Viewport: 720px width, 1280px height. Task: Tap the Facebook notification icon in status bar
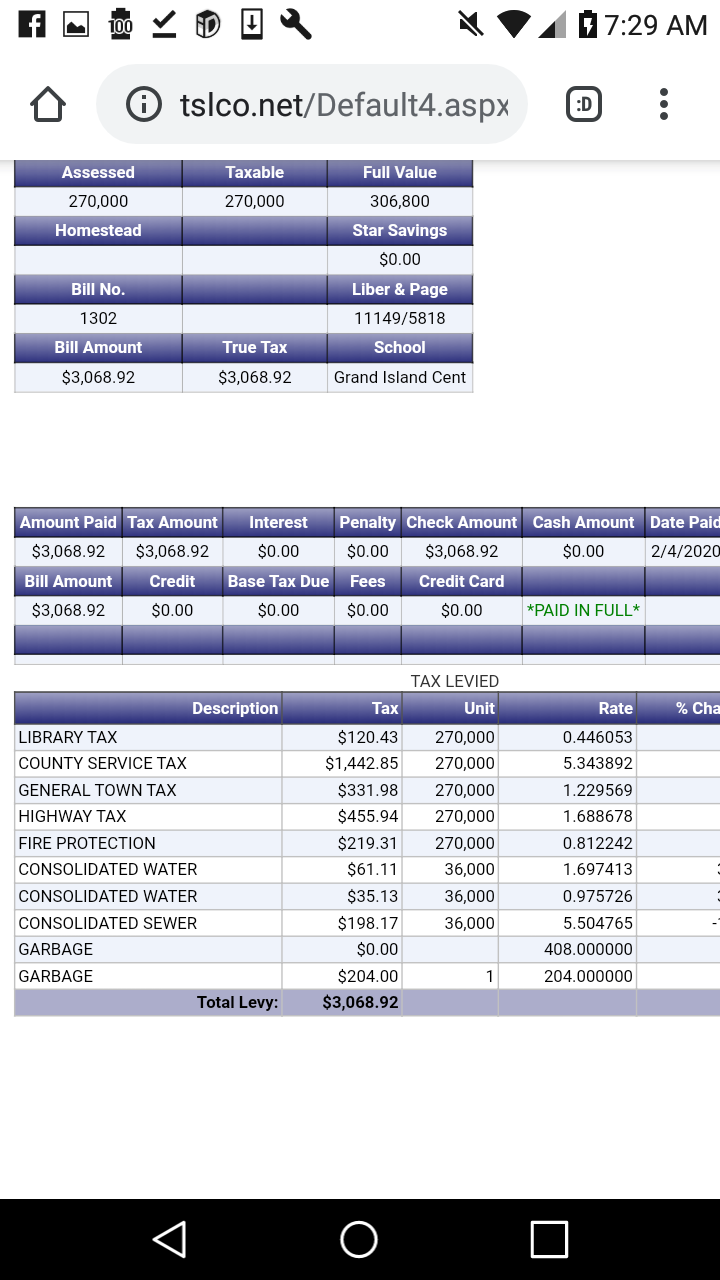(33, 24)
